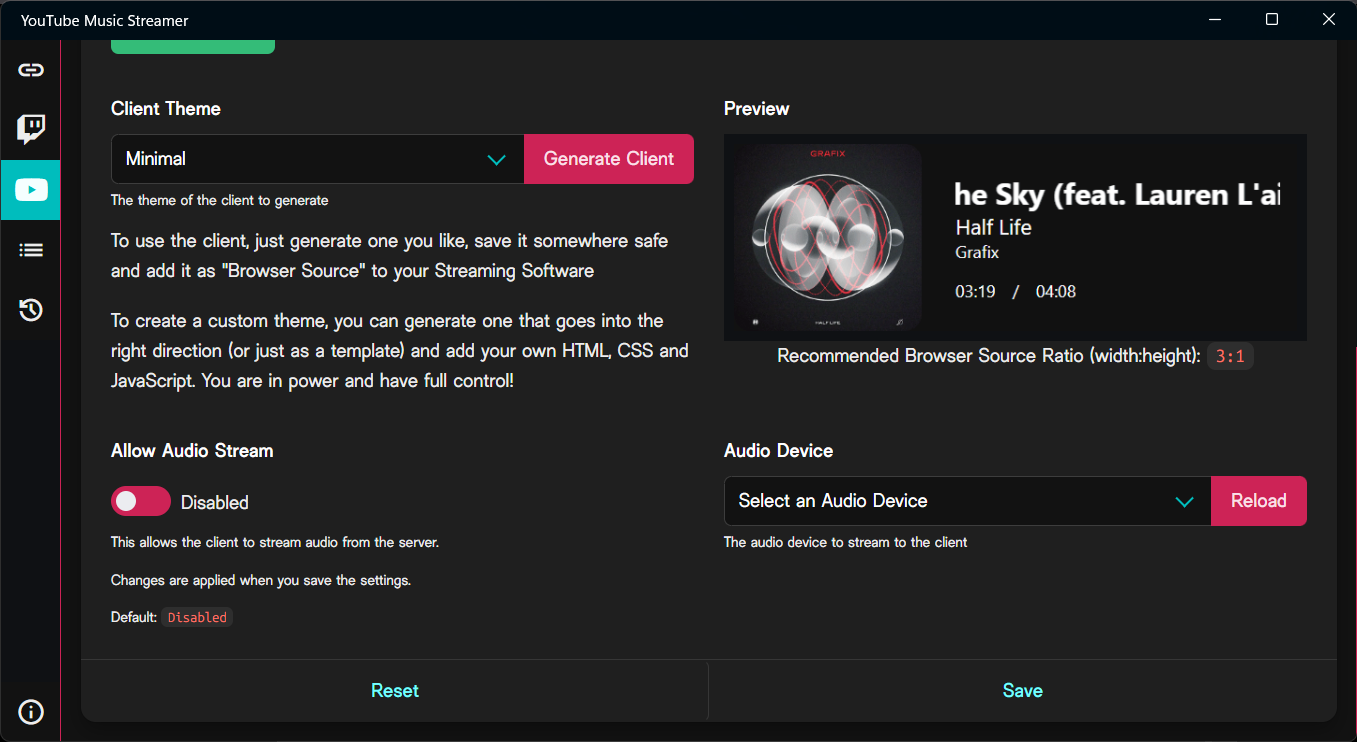
Task: Open the Twitch sidebar section
Action: [x=31, y=129]
